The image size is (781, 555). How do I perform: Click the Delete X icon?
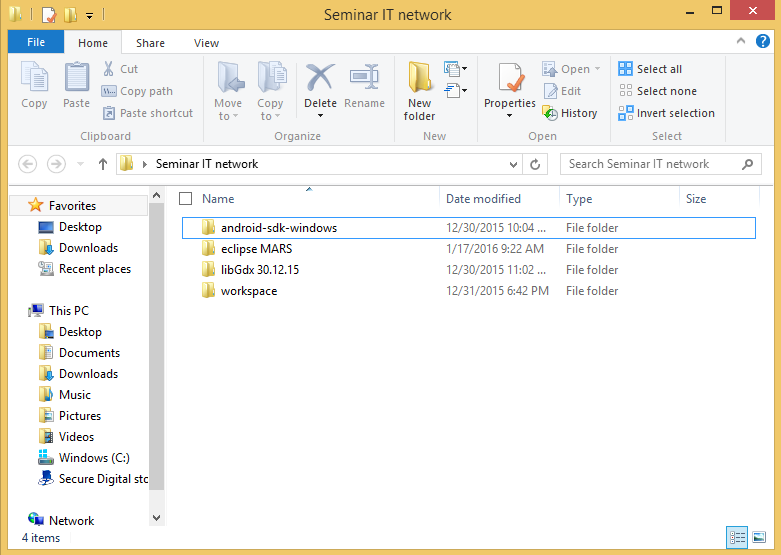click(x=320, y=78)
